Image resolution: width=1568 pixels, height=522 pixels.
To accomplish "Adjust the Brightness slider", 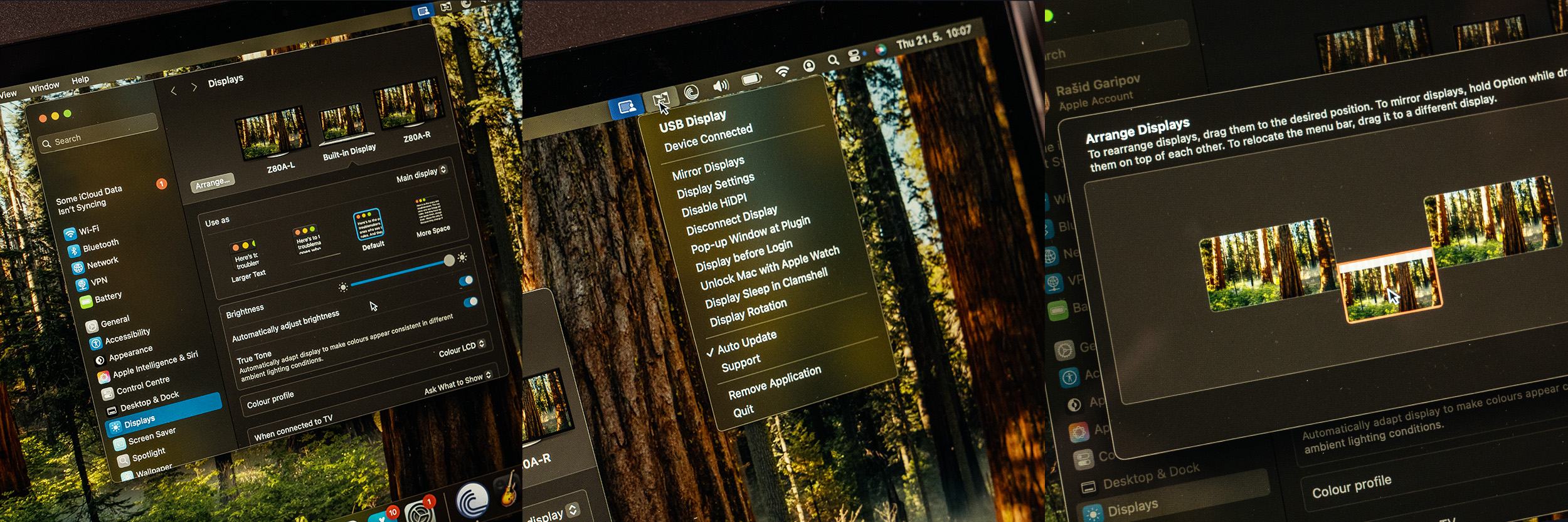I will (x=401, y=273).
